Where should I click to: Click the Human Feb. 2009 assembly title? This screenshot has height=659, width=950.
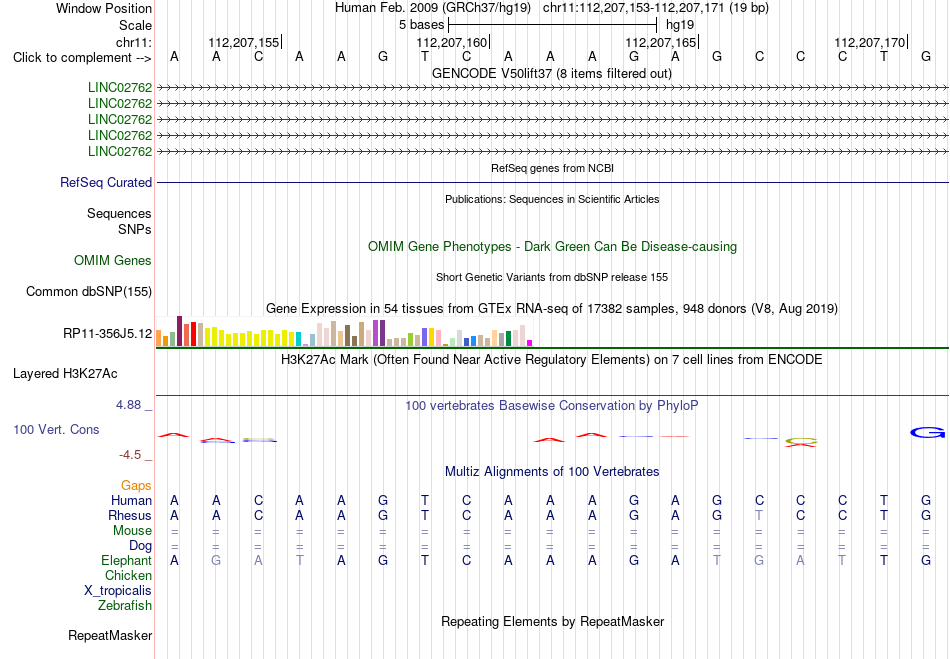pyautogui.click(x=433, y=8)
